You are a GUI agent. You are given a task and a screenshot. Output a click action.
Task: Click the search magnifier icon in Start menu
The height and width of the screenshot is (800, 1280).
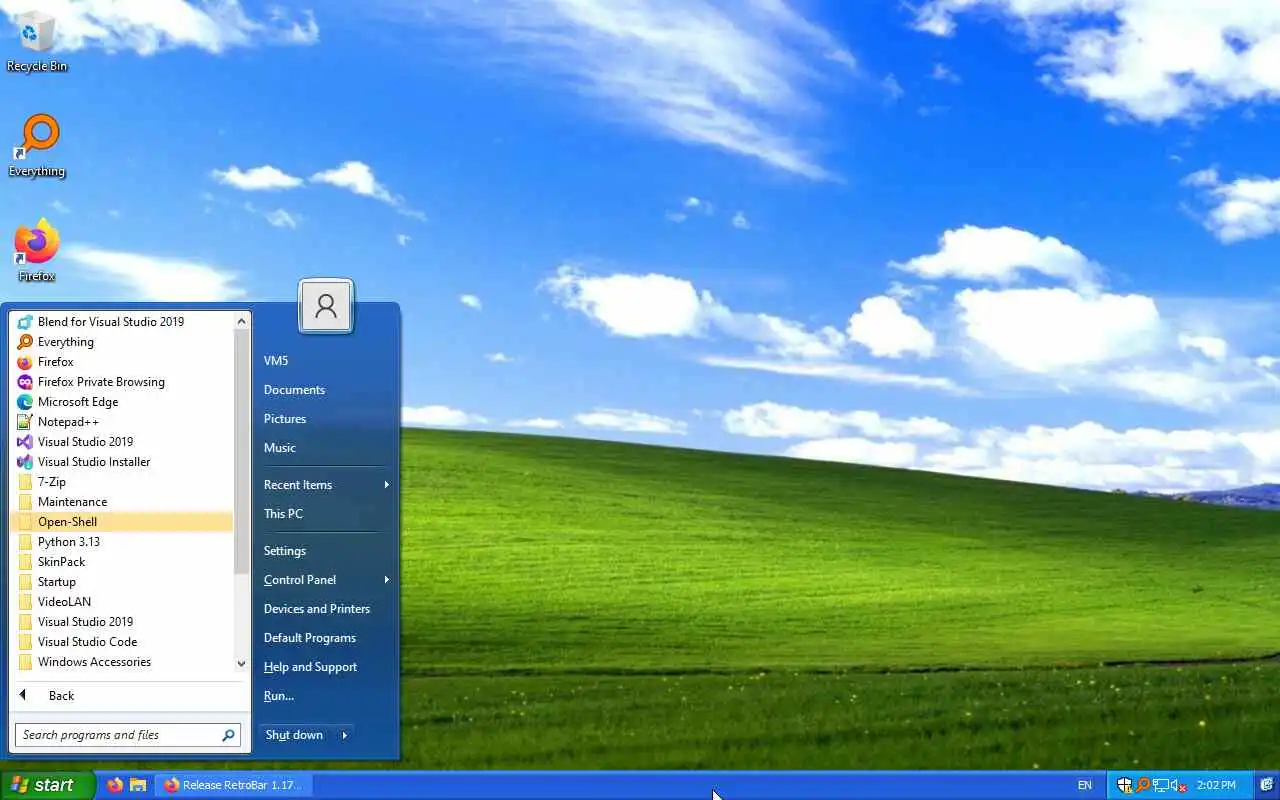(228, 735)
